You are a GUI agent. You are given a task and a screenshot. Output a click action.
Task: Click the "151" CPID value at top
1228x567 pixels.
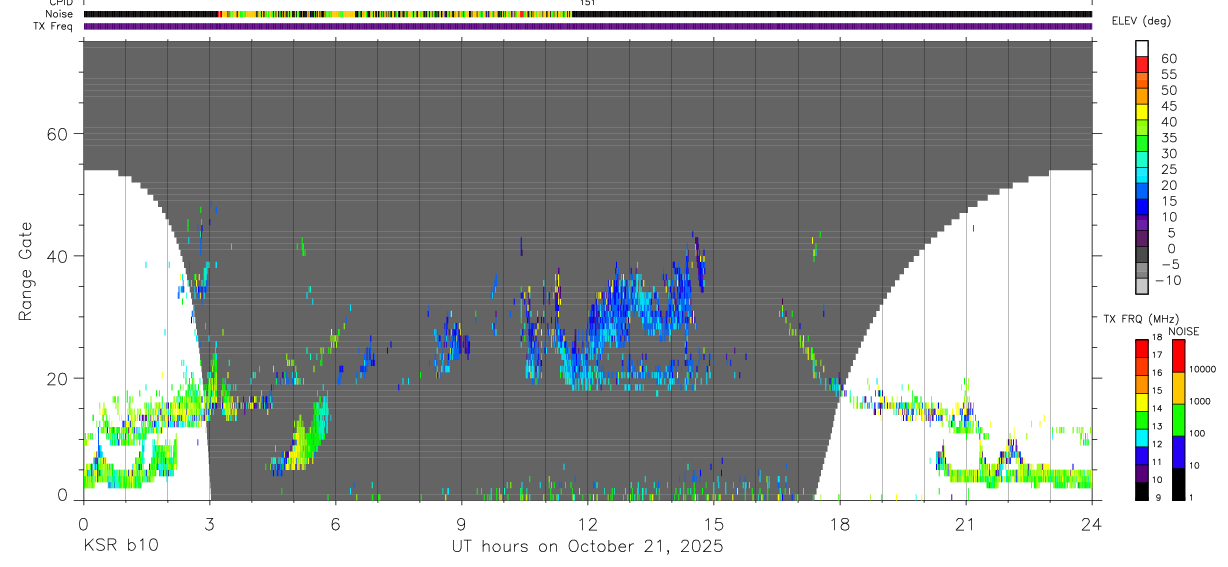(x=587, y=3)
